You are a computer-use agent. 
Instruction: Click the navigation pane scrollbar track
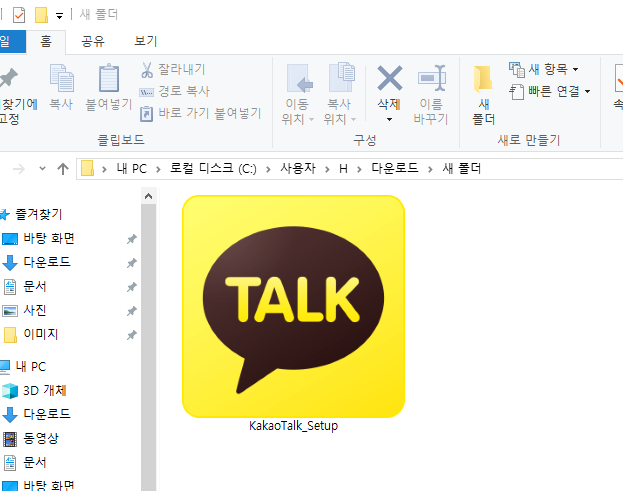149,348
